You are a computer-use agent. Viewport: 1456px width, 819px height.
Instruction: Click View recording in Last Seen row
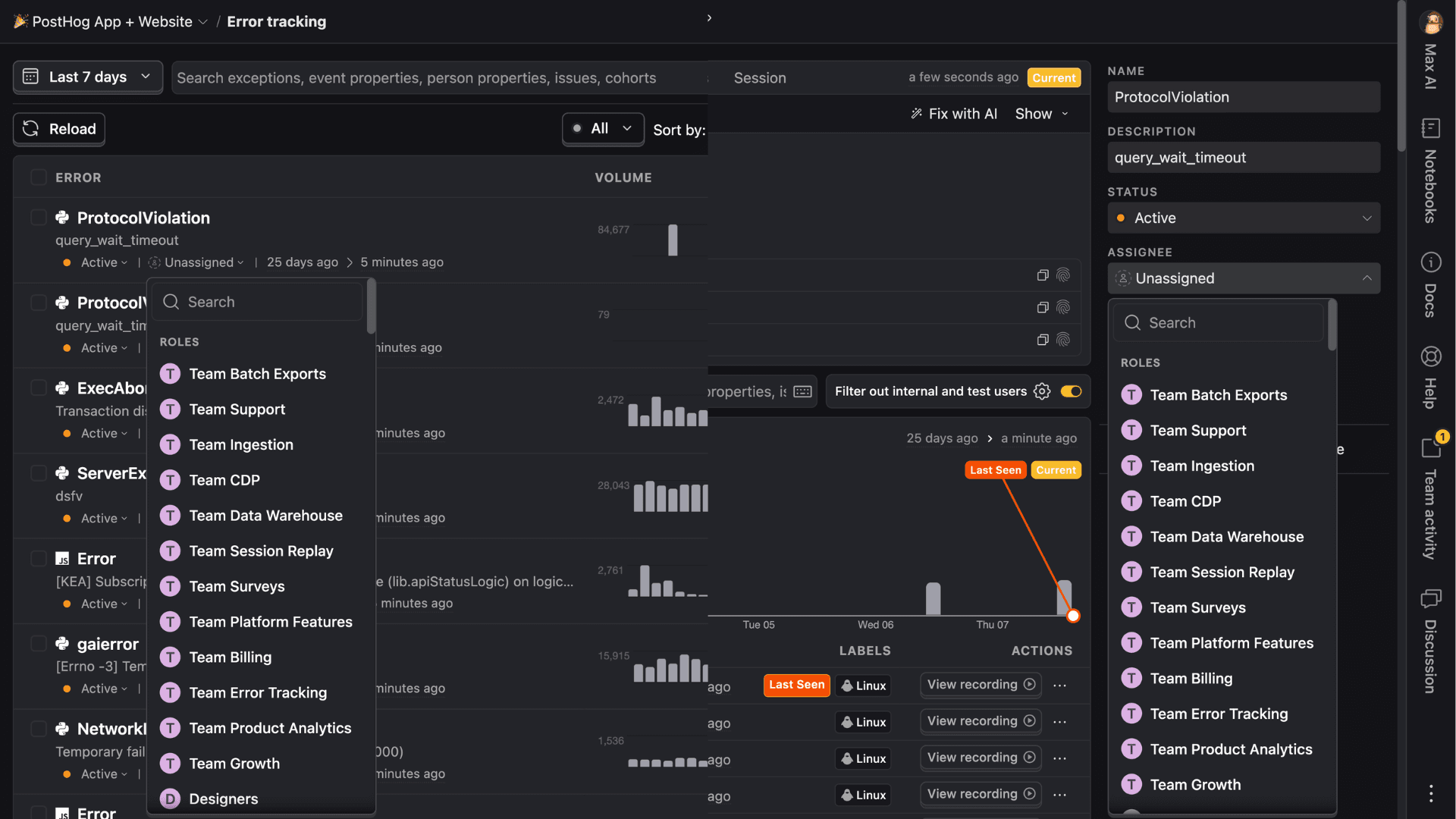click(981, 685)
